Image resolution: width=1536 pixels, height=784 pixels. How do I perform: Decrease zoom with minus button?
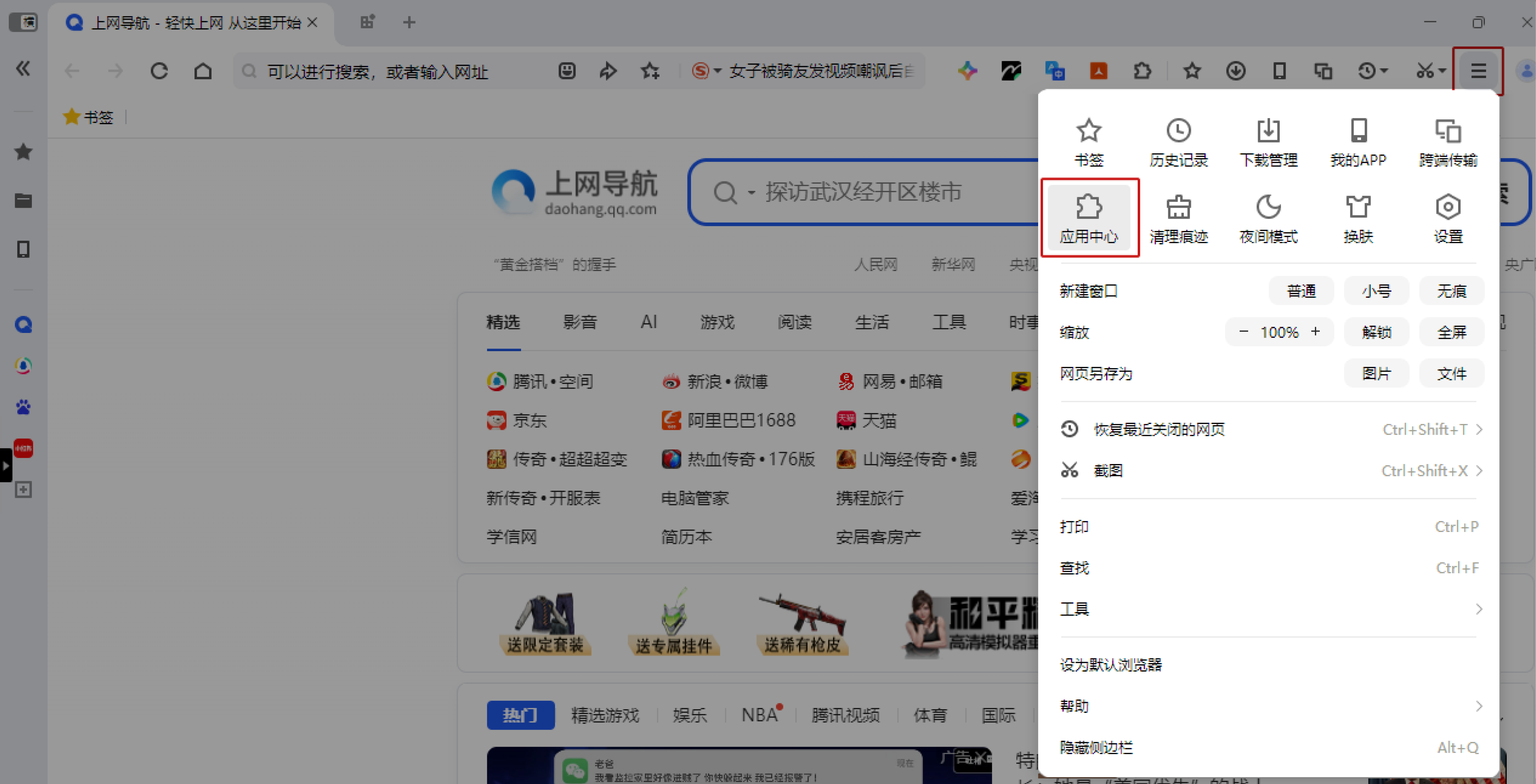1243,331
